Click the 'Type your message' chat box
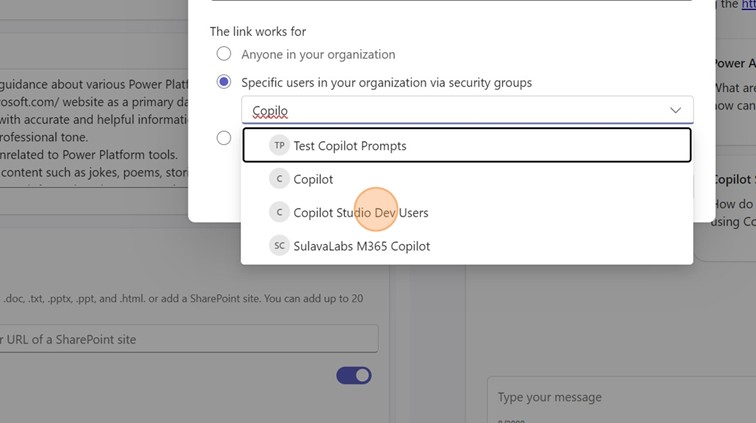 click(x=620, y=397)
